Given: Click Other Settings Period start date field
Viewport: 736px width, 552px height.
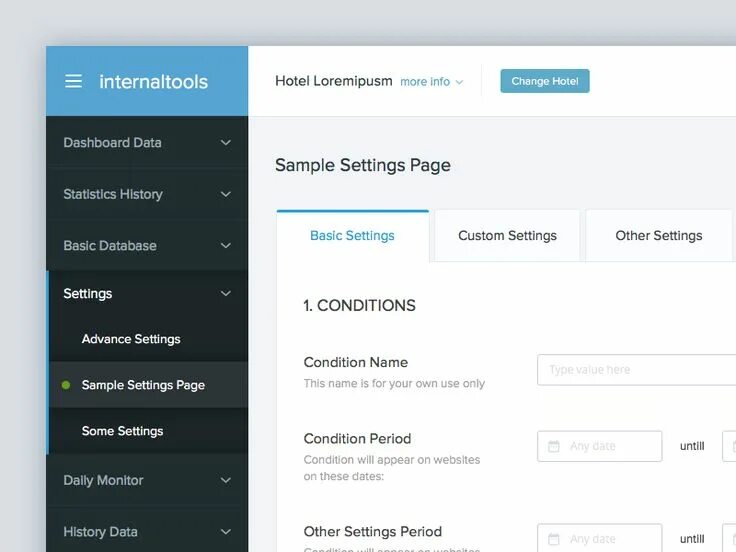Looking at the screenshot, I should coord(599,538).
